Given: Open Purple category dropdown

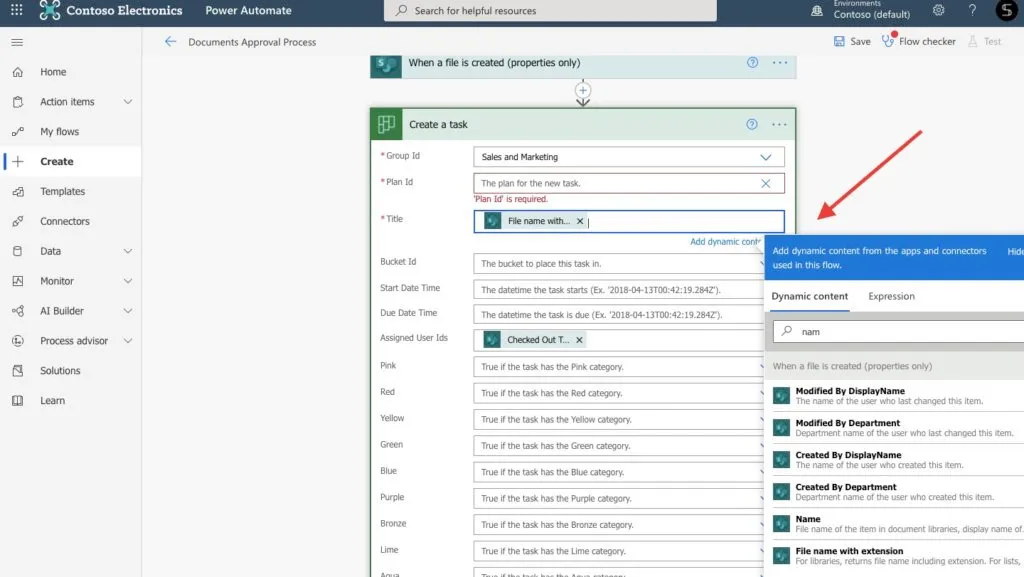Looking at the screenshot, I should click(618, 498).
